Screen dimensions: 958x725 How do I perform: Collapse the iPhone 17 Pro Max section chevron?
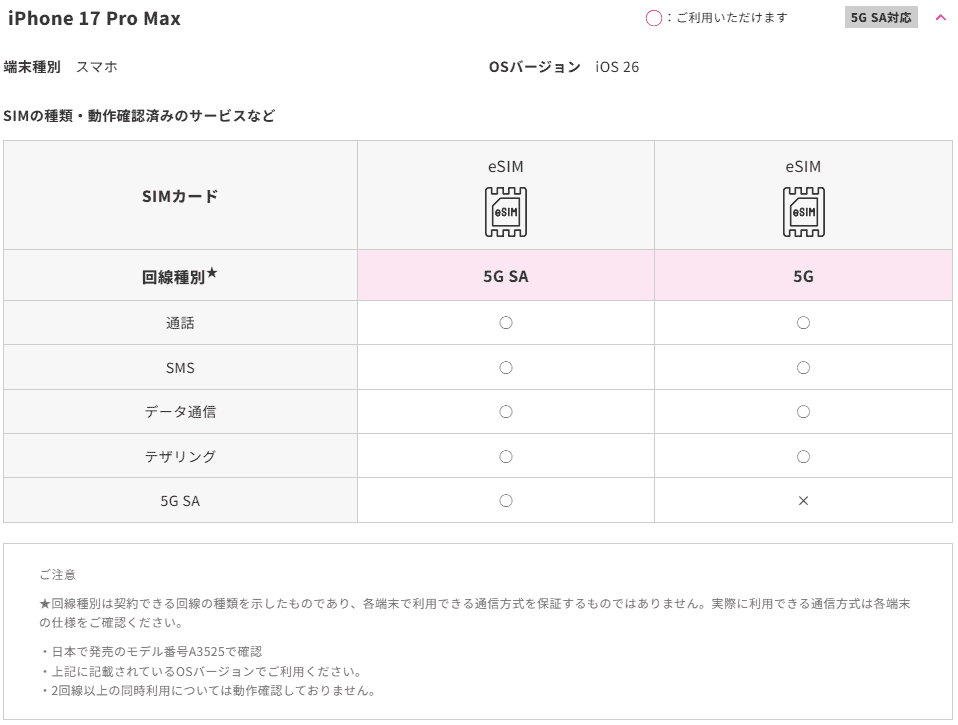tap(940, 18)
